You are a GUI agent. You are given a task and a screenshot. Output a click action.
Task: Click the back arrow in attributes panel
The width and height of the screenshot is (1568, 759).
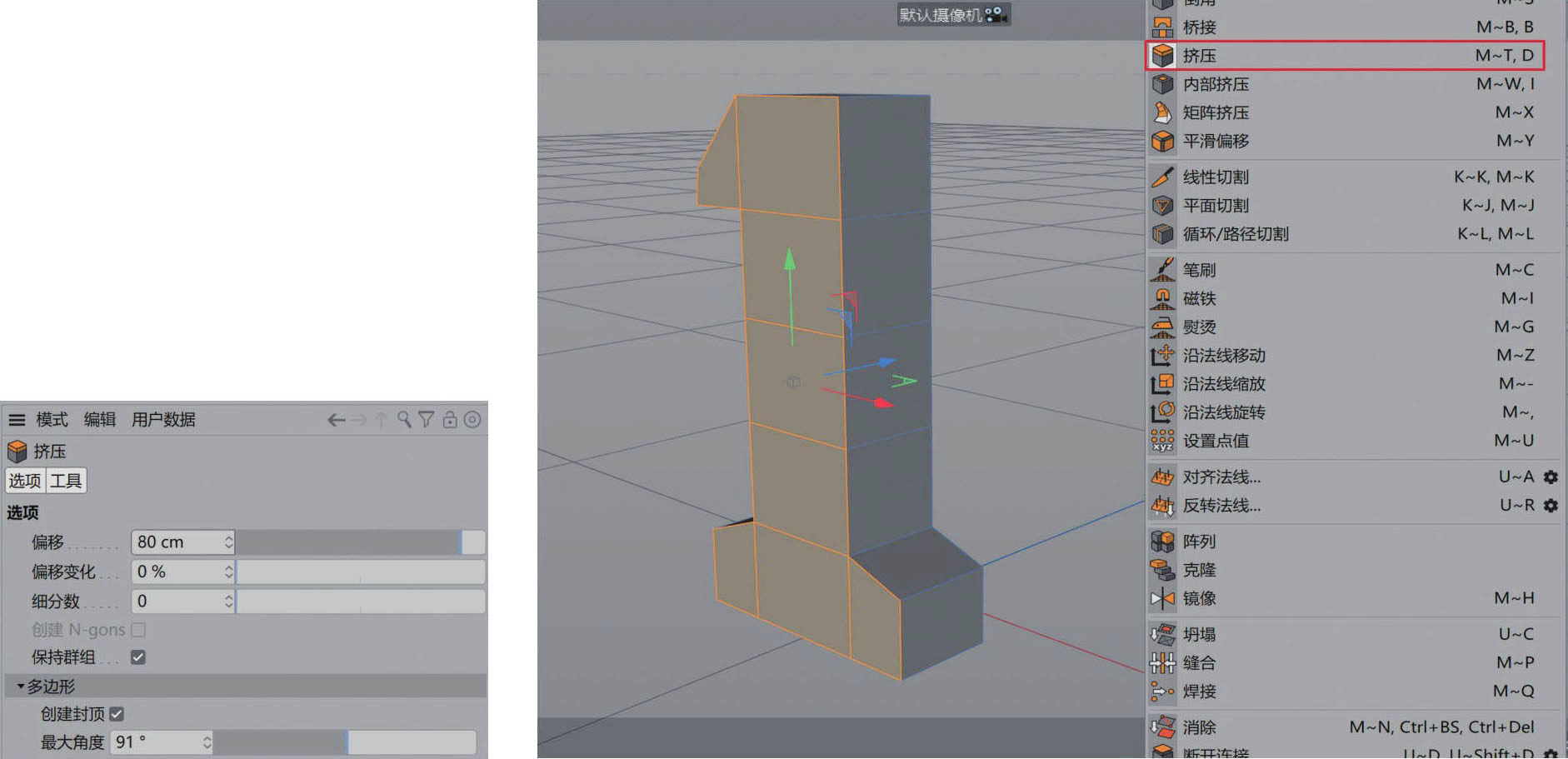(x=336, y=420)
